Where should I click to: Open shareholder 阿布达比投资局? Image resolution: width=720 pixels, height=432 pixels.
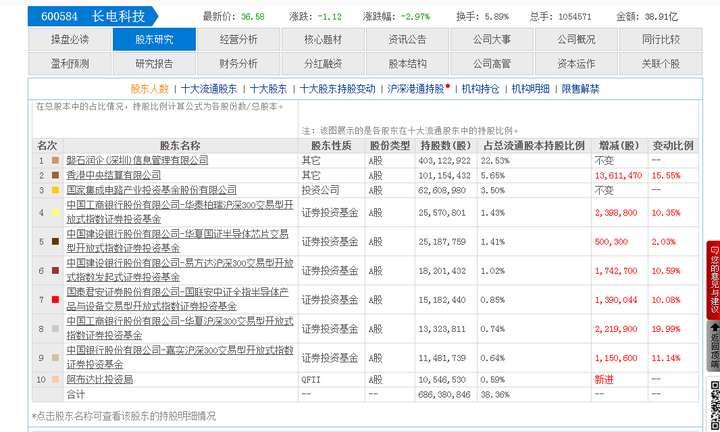click(100, 379)
